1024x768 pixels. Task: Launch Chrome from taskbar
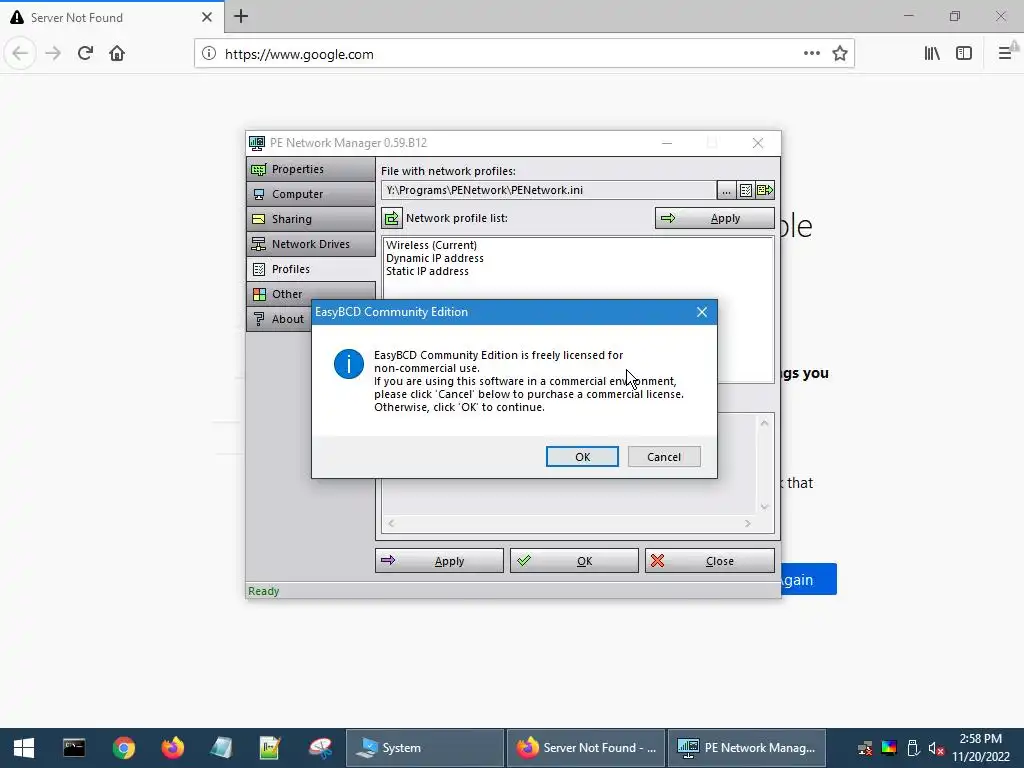click(123, 748)
